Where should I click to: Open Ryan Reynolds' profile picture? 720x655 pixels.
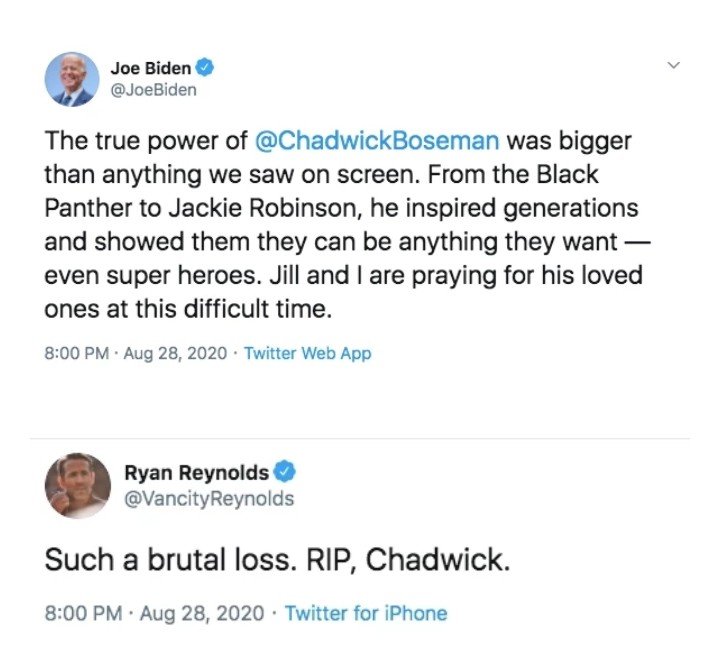78,486
